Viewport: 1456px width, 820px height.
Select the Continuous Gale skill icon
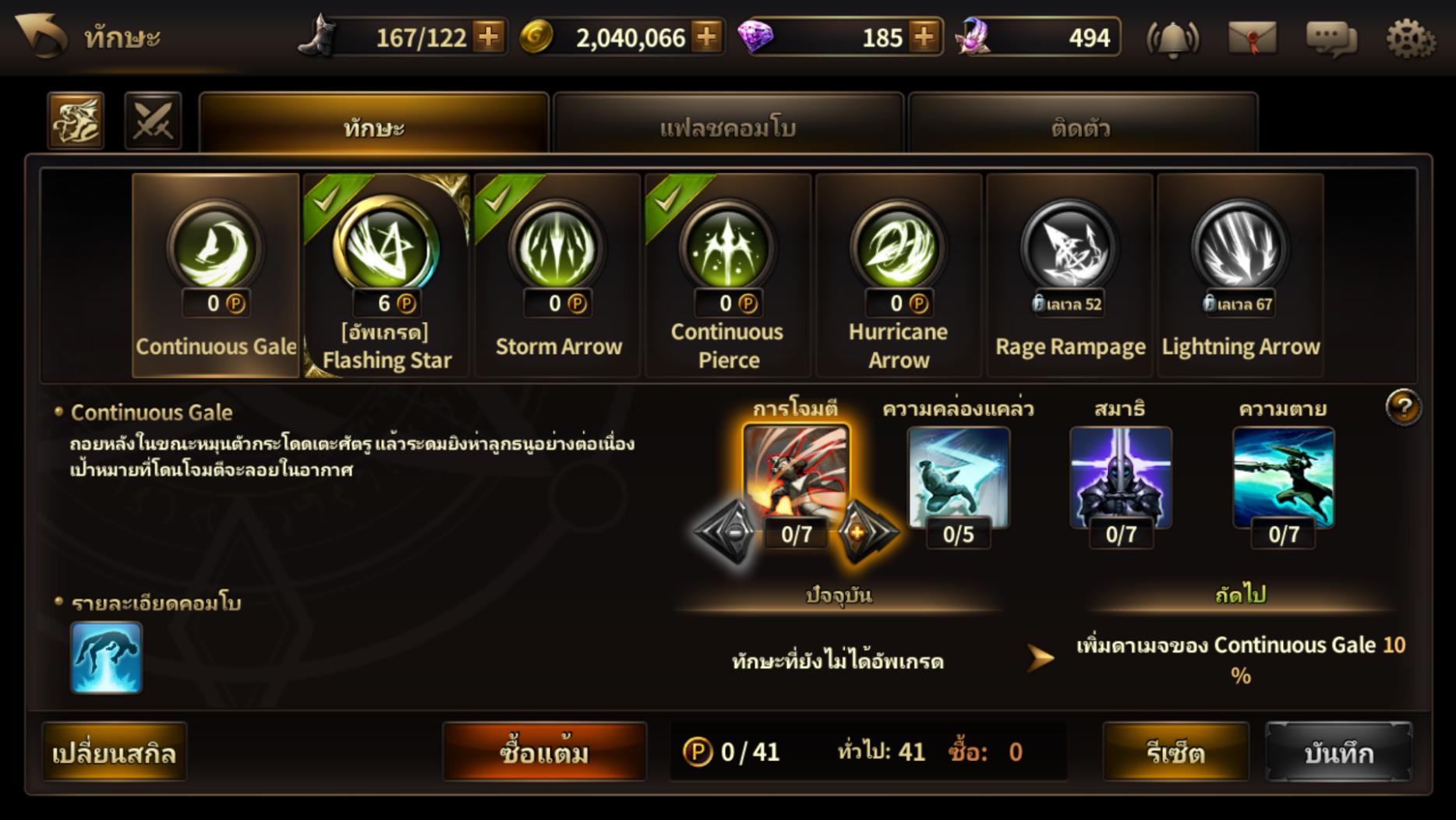tap(214, 249)
